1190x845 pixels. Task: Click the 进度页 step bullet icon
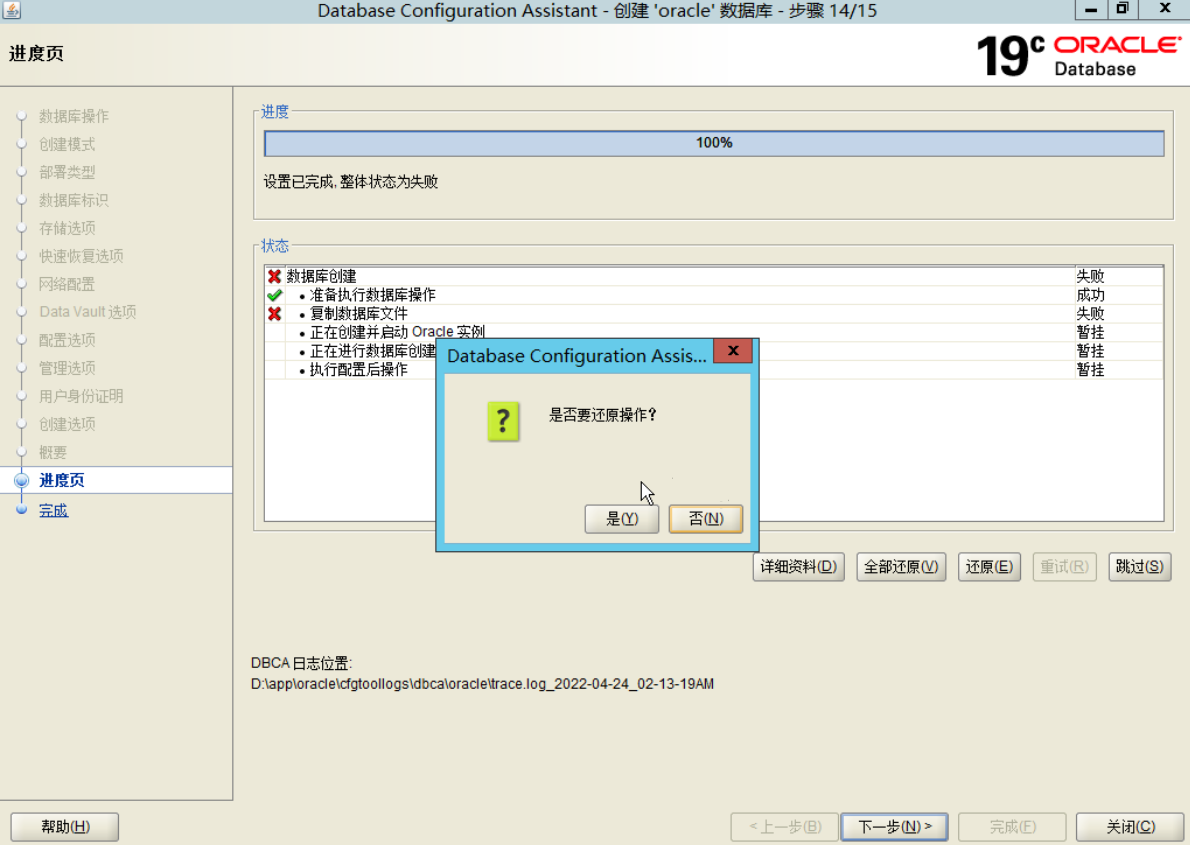[x=22, y=481]
